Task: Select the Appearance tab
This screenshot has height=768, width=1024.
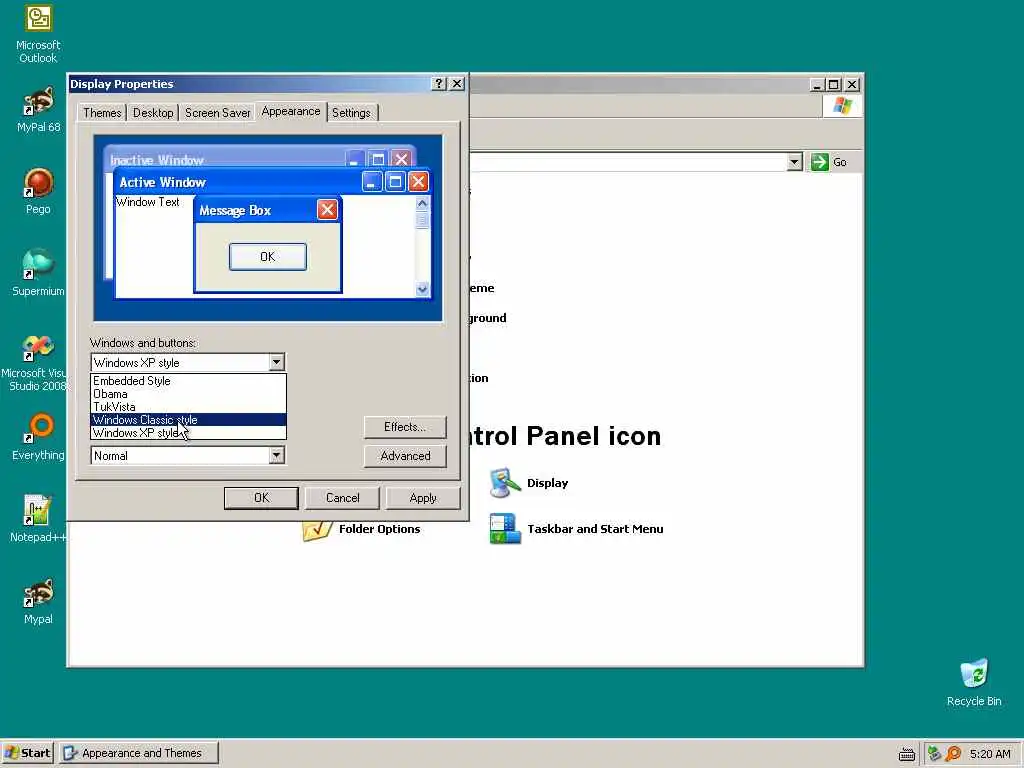Action: coord(291,111)
